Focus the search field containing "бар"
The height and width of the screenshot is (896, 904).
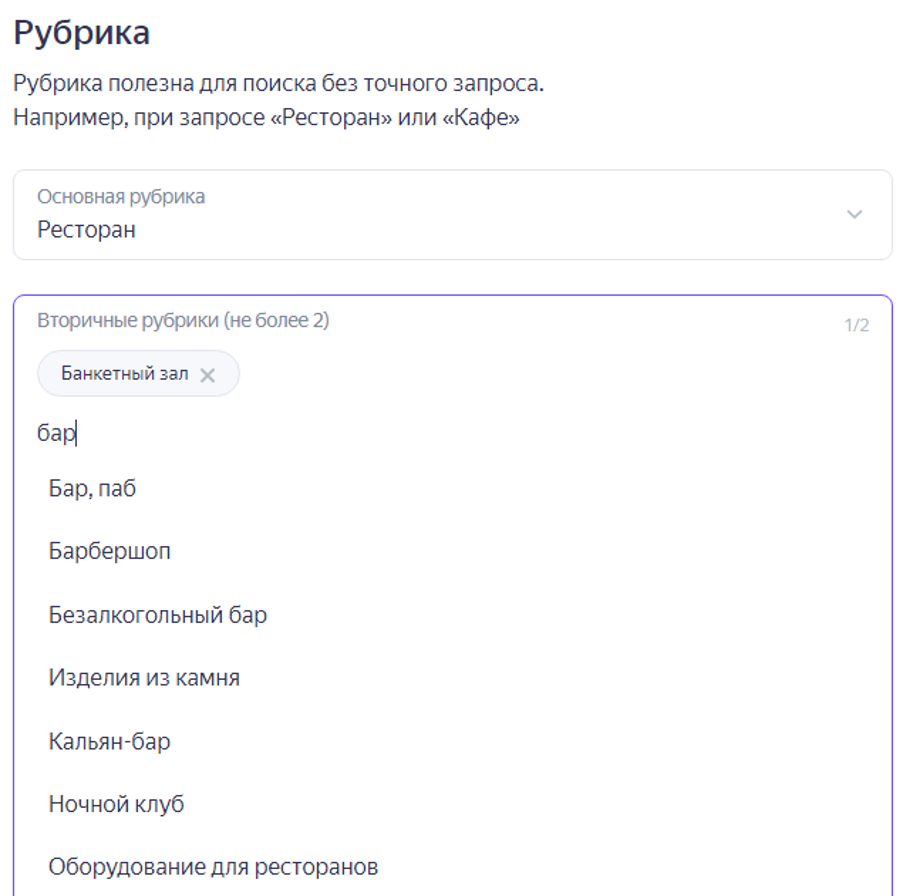click(300, 434)
